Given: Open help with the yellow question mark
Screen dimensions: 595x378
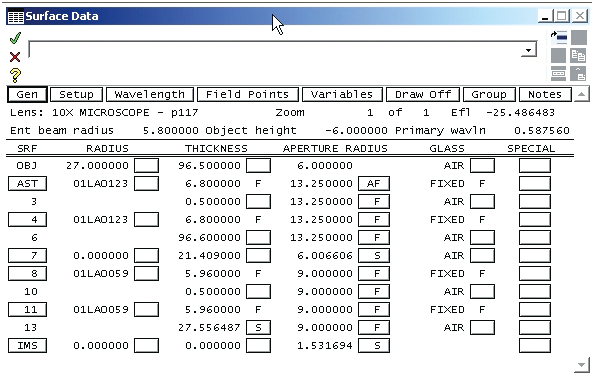Looking at the screenshot, I should point(15,75).
